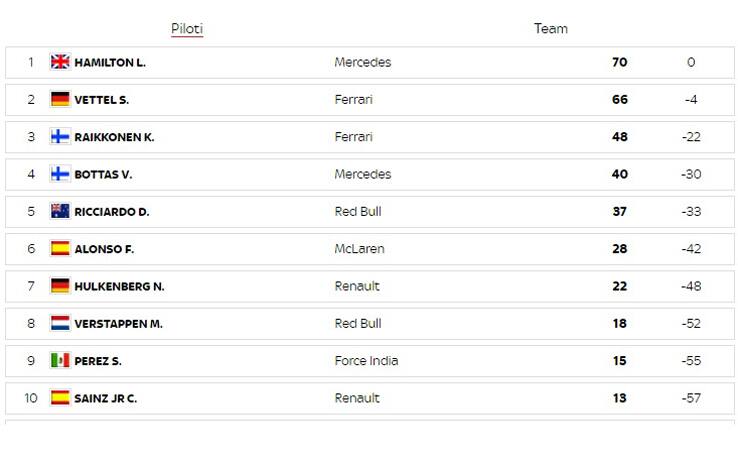Click the Spanish flag next to Alonso
The width and height of the screenshot is (738, 462).
tap(60, 249)
